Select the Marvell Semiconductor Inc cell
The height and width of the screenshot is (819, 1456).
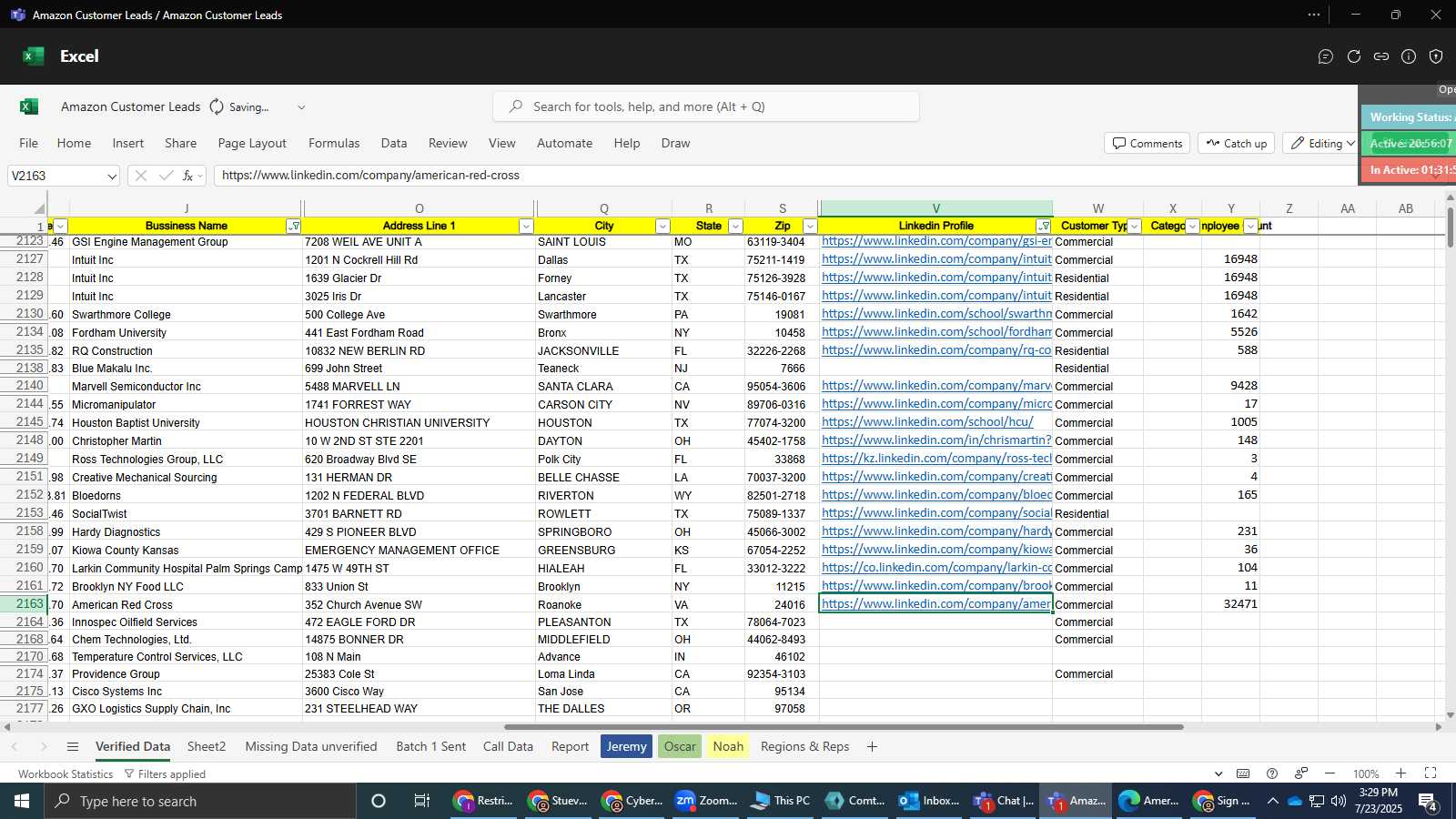click(186, 387)
